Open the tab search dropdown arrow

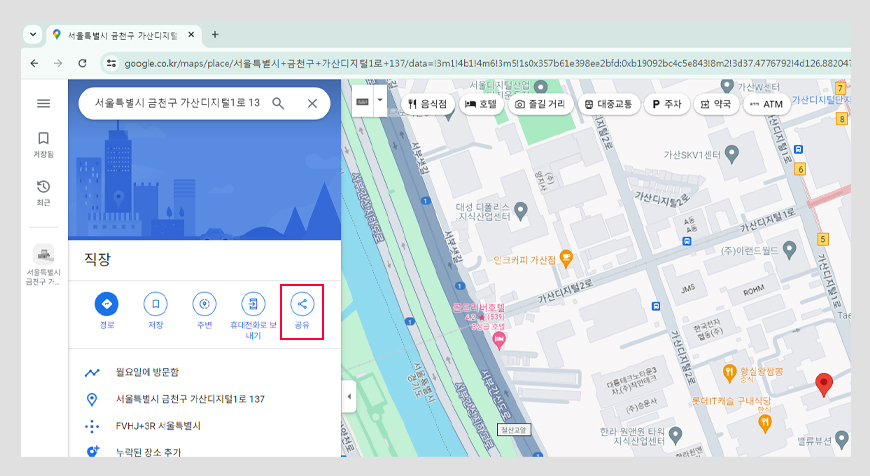33,34
